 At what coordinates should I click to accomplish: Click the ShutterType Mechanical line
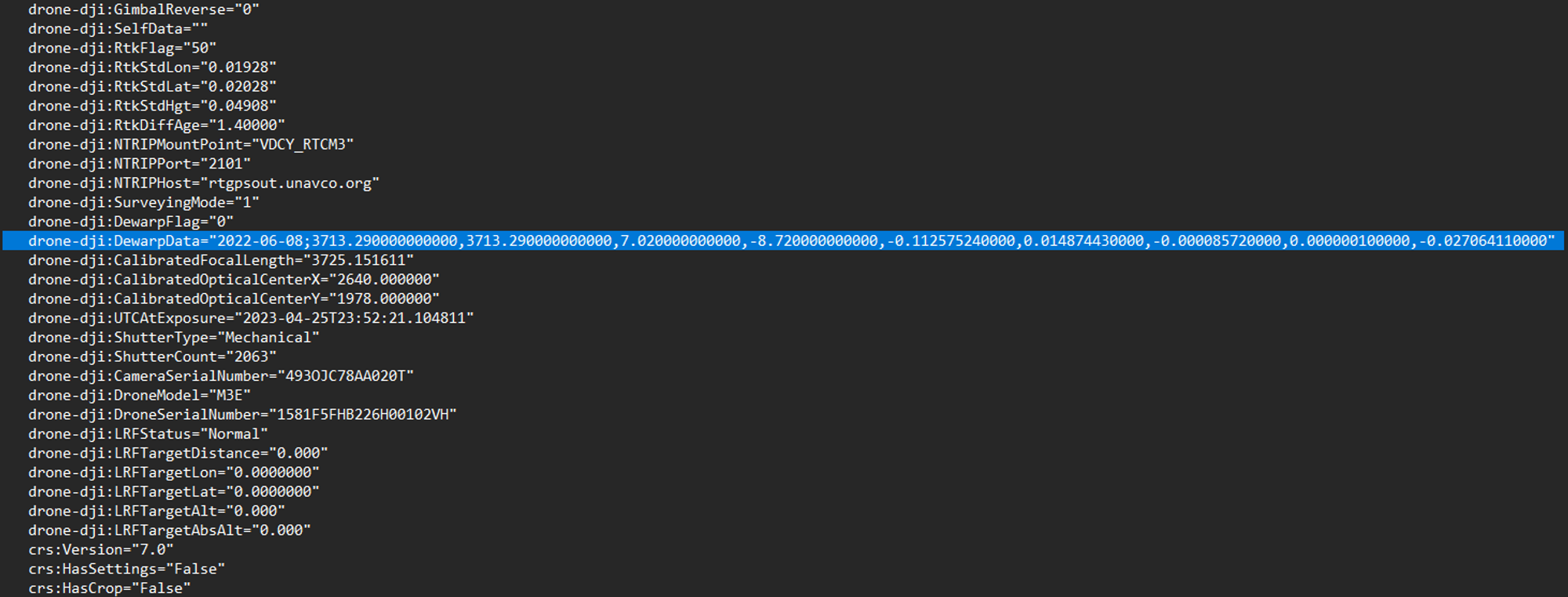click(x=174, y=337)
